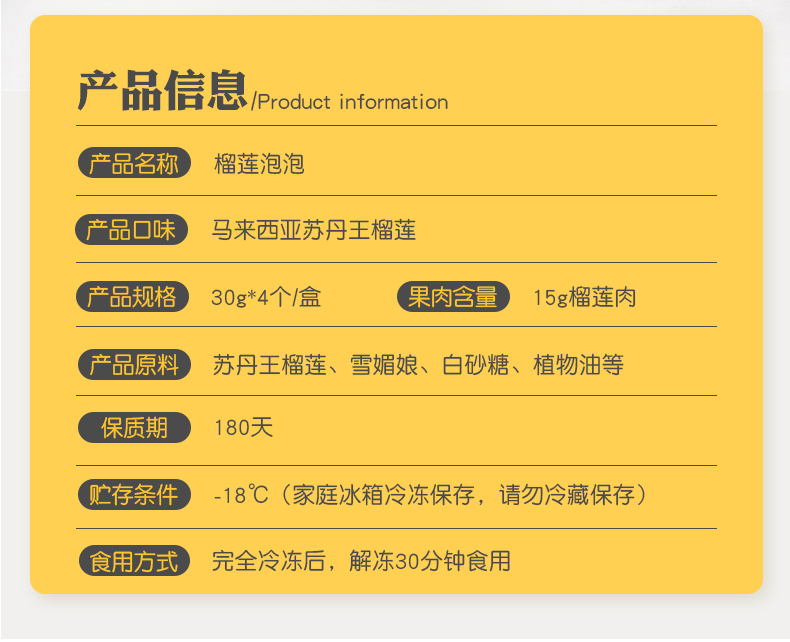Select the 保质期 label badge
Image resolution: width=790 pixels, height=642 pixels.
click(134, 428)
